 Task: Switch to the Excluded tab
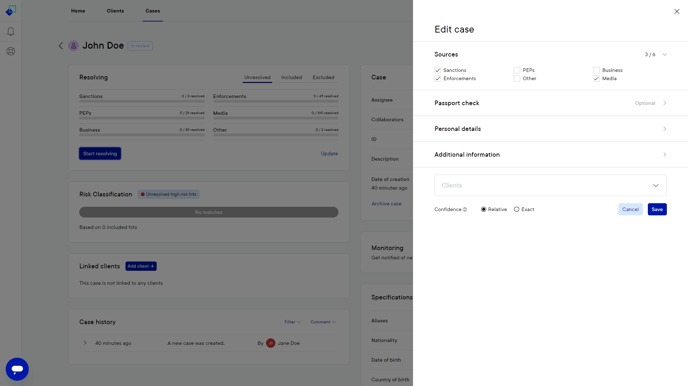pyautogui.click(x=323, y=77)
